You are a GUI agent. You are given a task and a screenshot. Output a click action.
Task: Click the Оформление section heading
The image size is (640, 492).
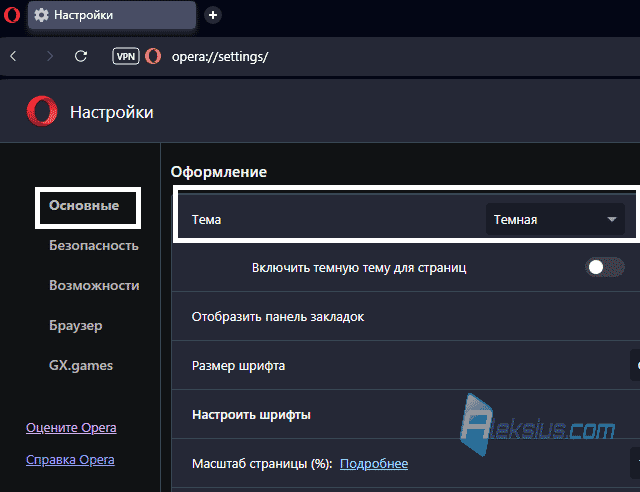click(219, 172)
